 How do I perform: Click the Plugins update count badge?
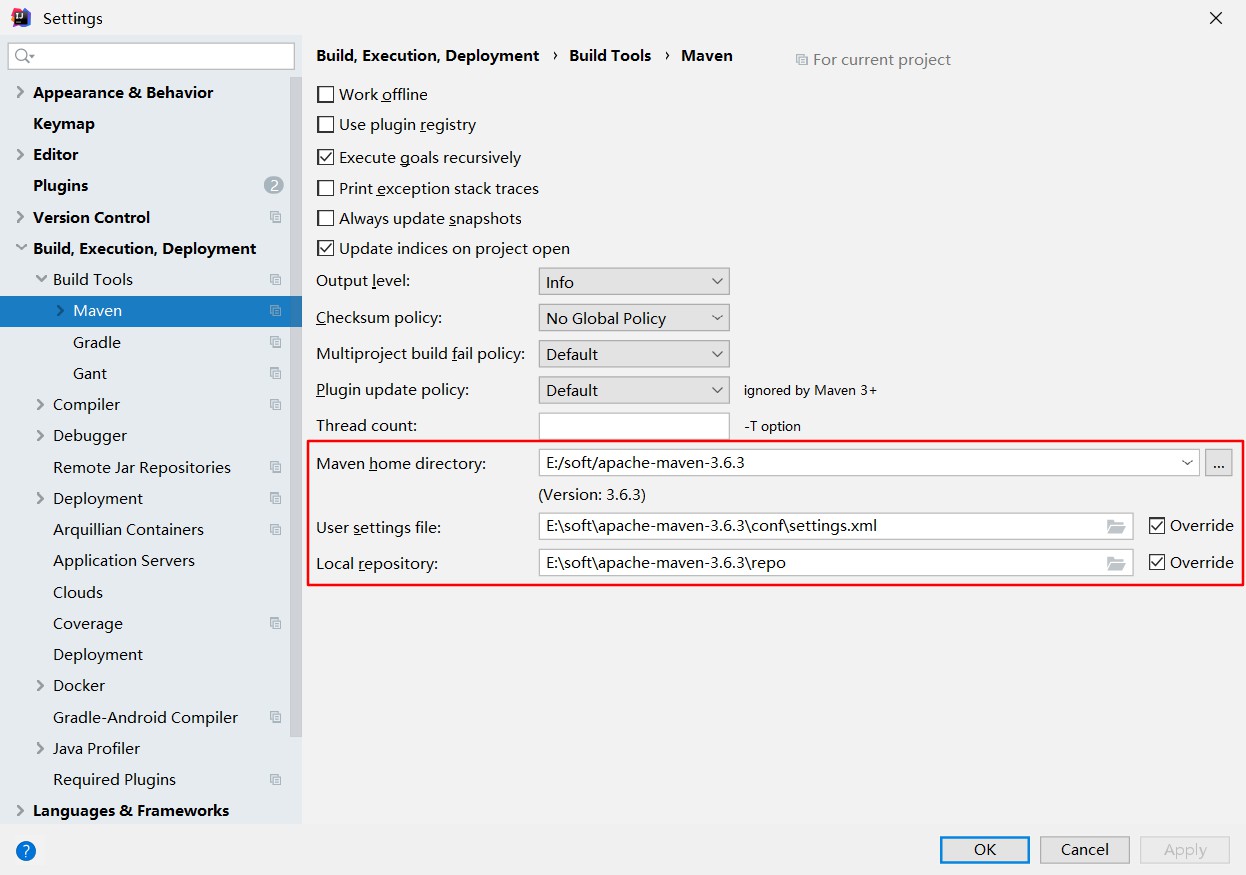click(273, 185)
